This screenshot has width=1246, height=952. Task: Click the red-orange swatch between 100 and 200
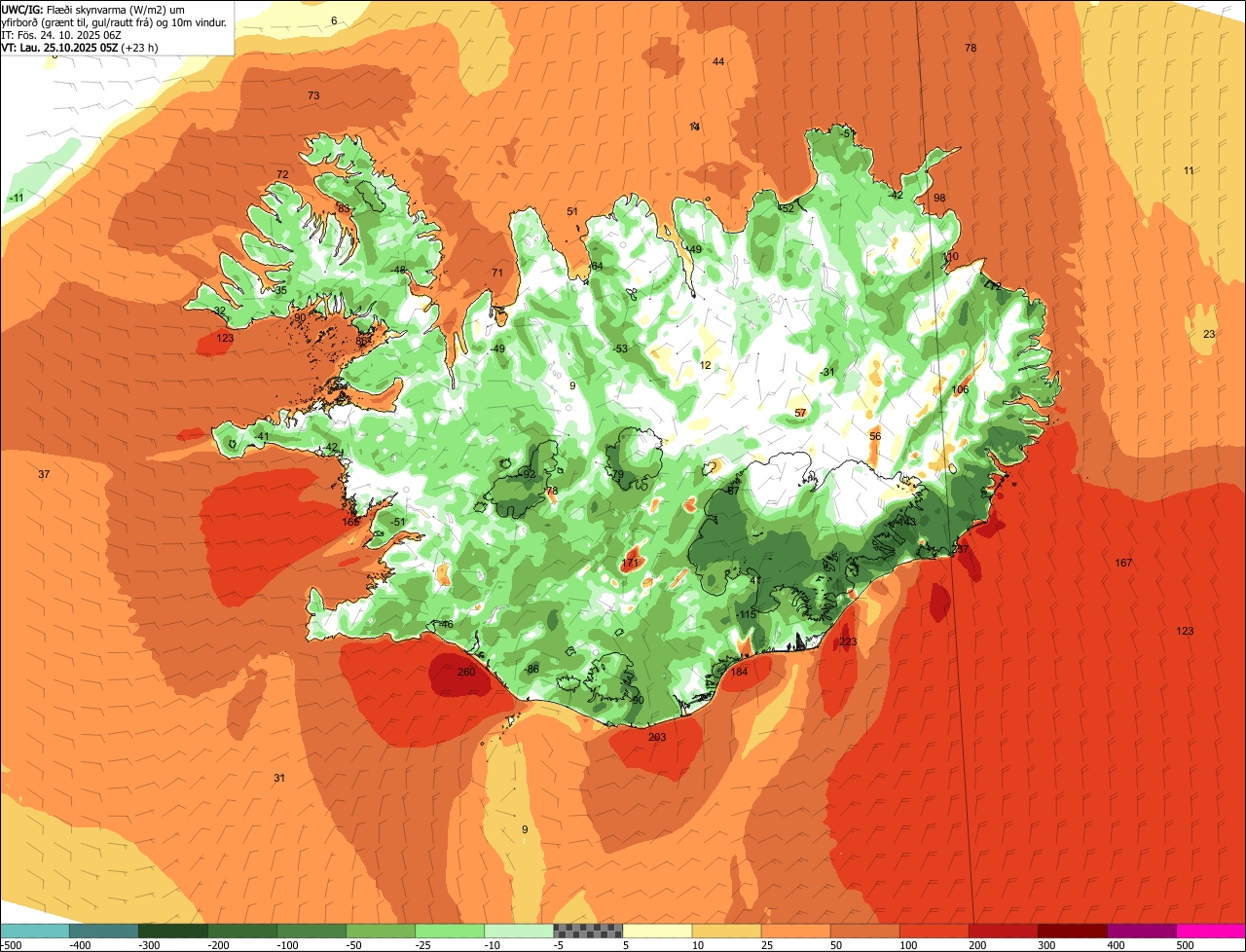pos(934,931)
